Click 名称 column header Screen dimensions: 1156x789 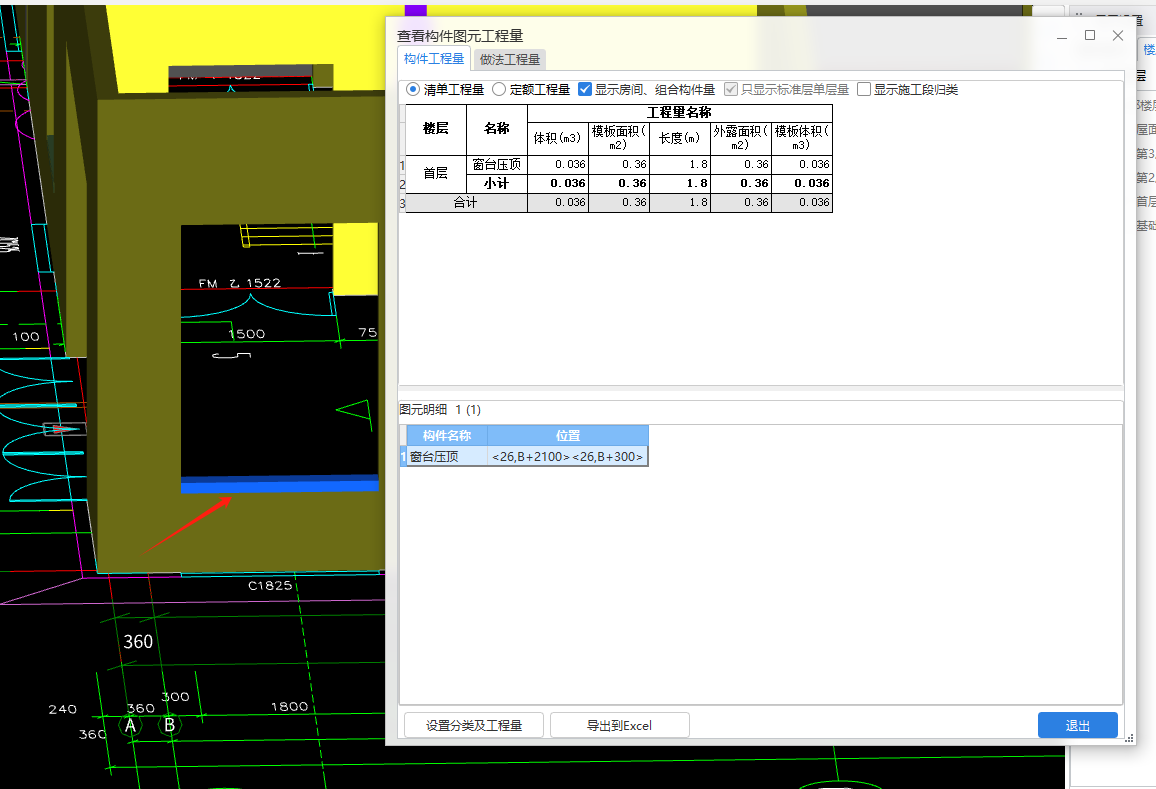[497, 129]
